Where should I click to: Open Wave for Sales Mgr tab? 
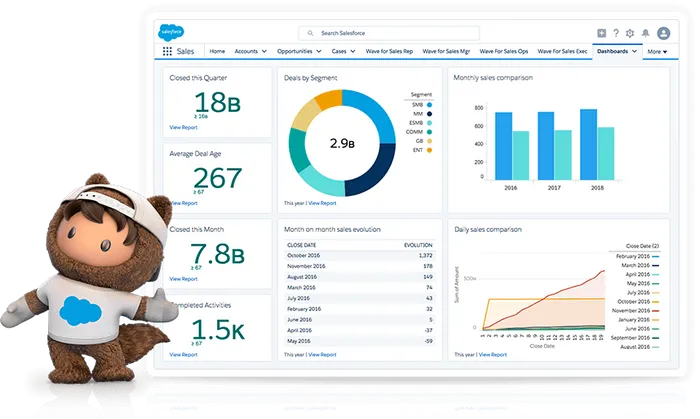click(446, 51)
